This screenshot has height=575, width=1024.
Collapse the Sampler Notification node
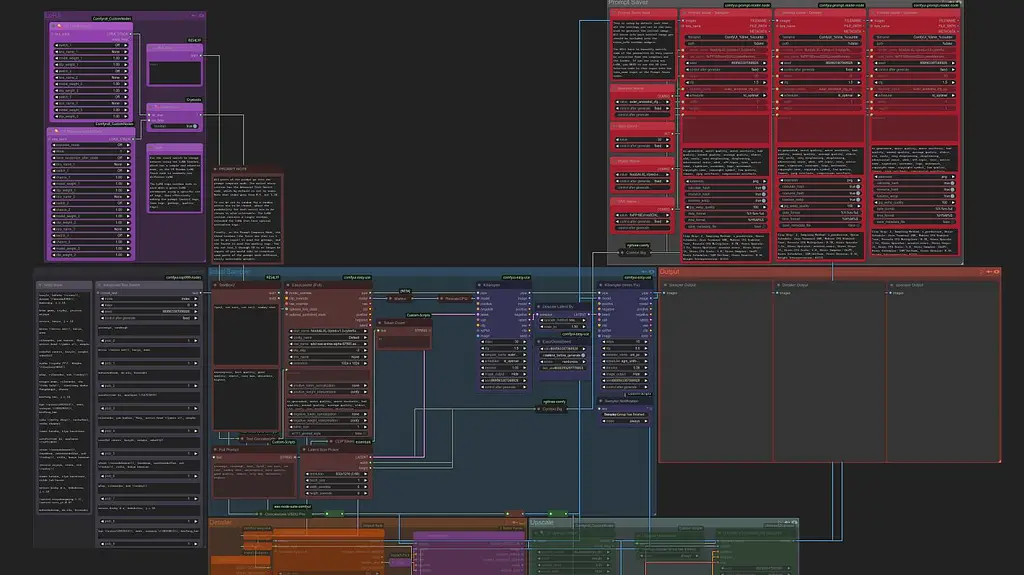click(x=601, y=401)
